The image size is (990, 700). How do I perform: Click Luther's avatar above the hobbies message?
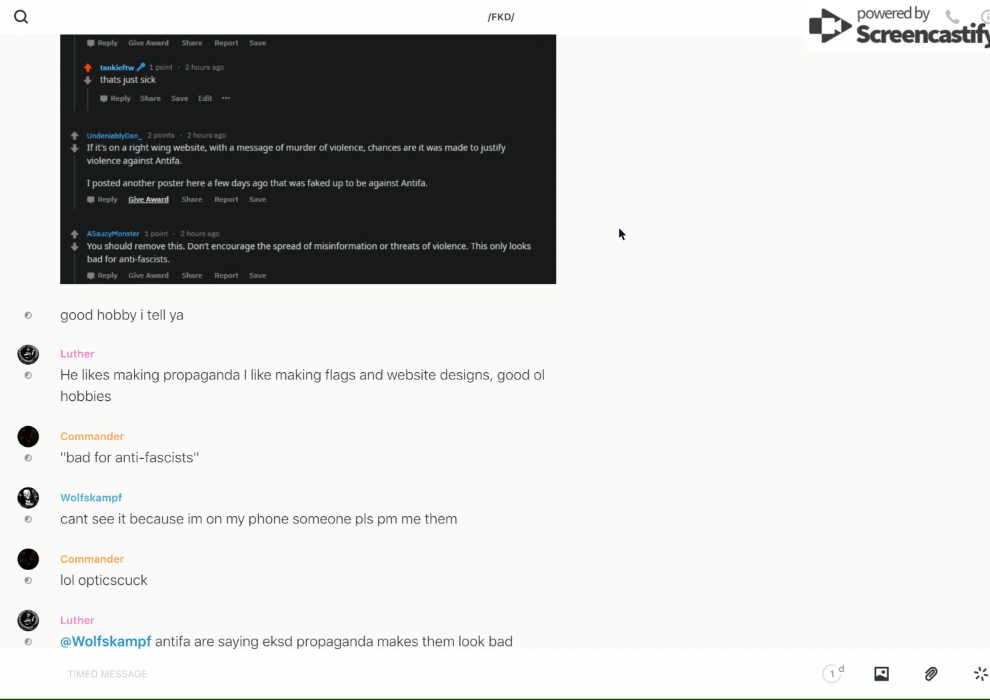28,354
